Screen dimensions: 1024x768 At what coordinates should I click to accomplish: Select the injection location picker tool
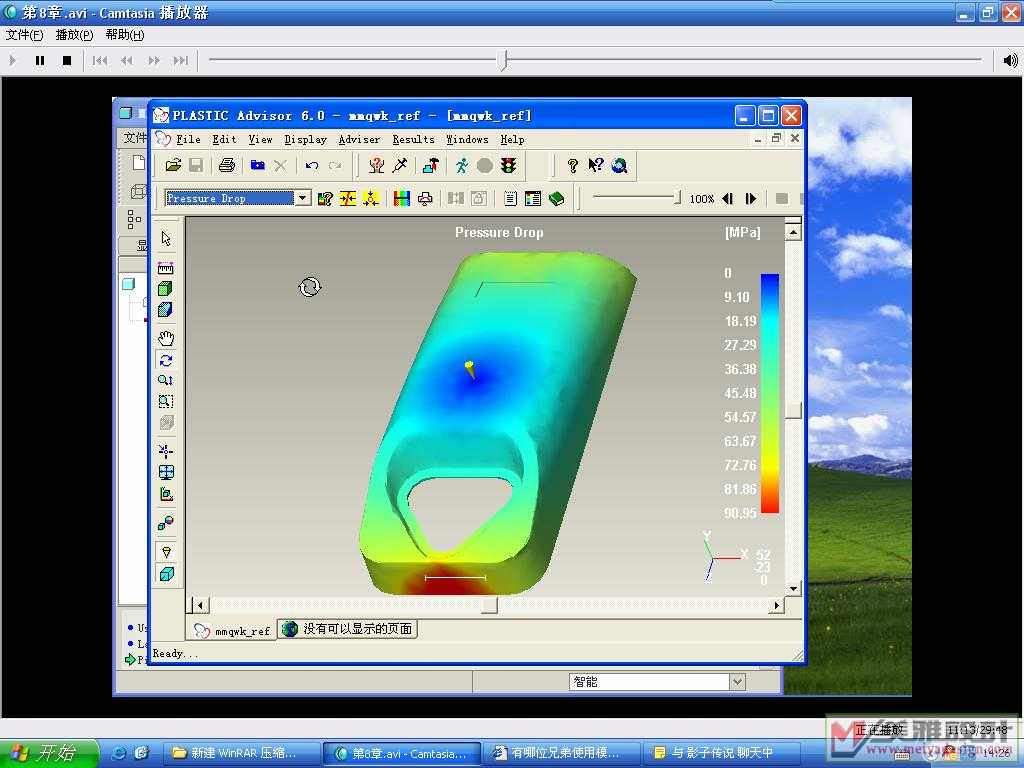pyautogui.click(x=400, y=166)
